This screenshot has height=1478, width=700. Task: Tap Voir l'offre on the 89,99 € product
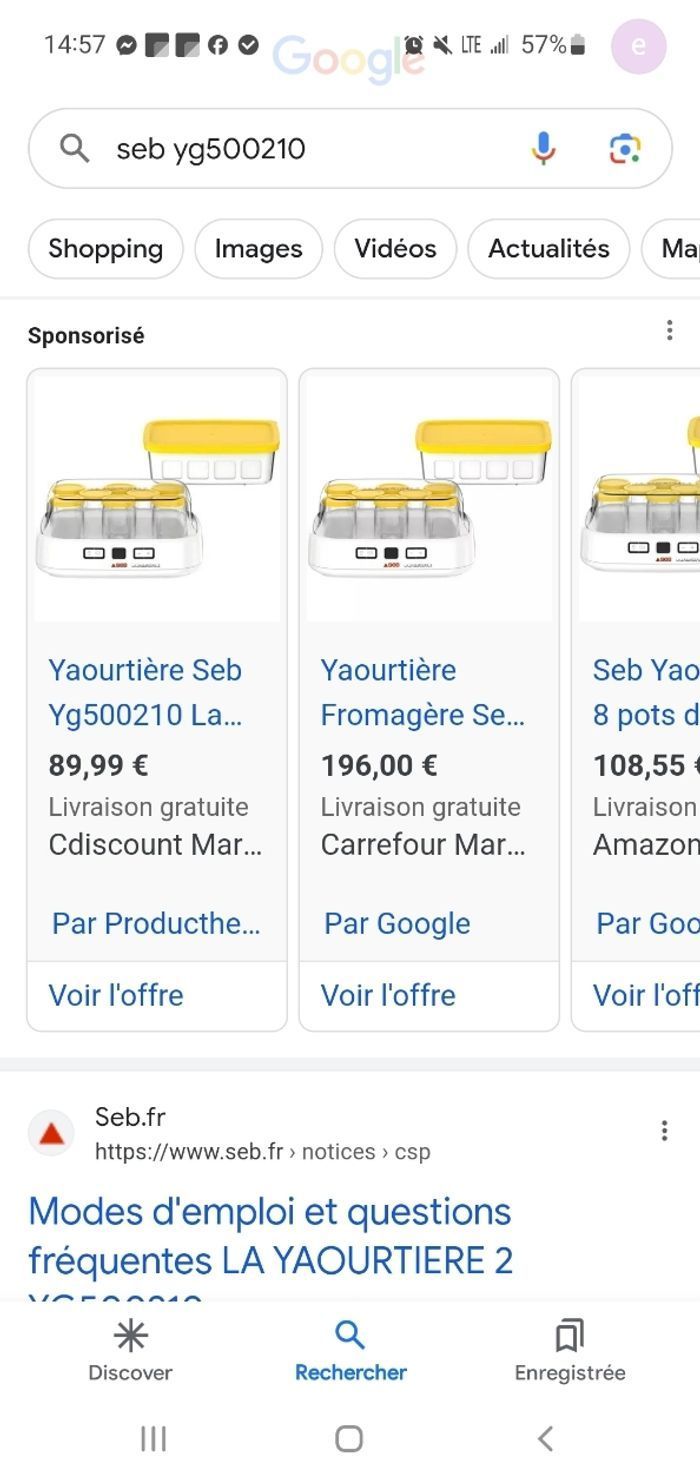[116, 995]
